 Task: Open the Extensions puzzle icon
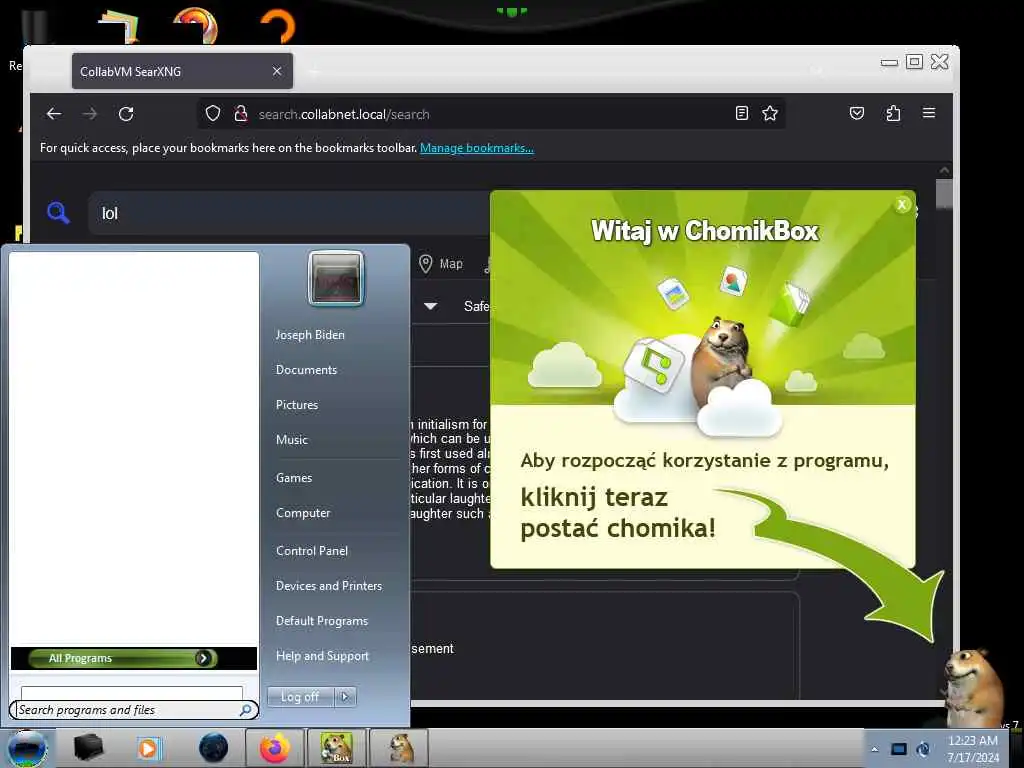coord(893,113)
